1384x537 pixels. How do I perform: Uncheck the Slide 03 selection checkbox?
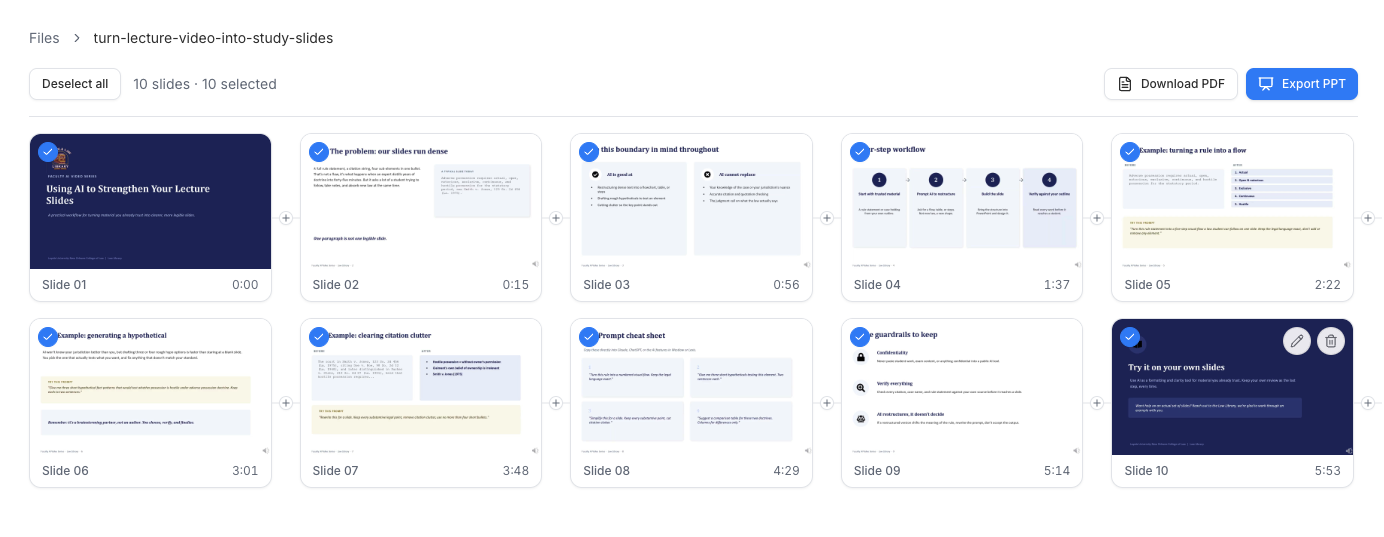coord(589,151)
